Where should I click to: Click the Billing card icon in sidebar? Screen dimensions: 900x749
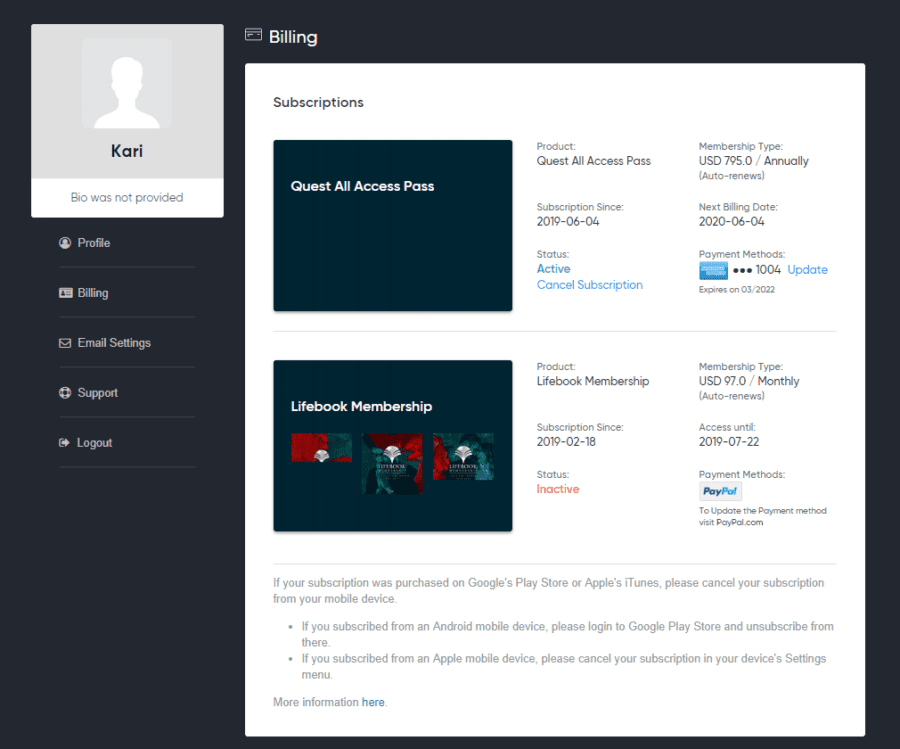pos(65,293)
